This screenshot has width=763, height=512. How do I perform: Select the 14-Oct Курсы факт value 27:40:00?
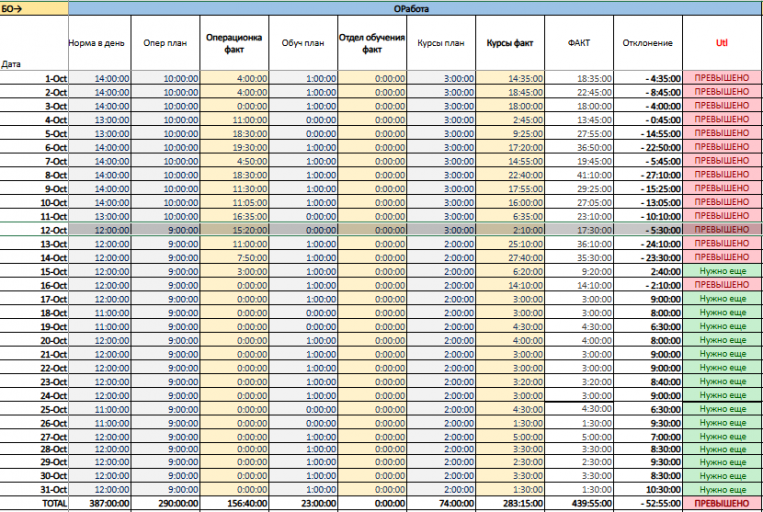(x=510, y=257)
